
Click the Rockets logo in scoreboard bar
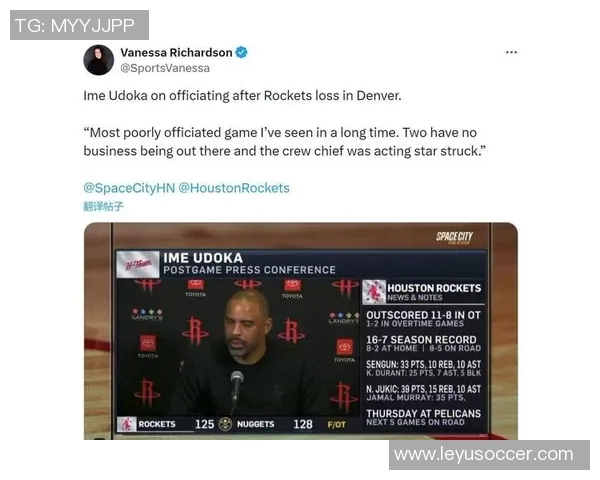(x=126, y=424)
